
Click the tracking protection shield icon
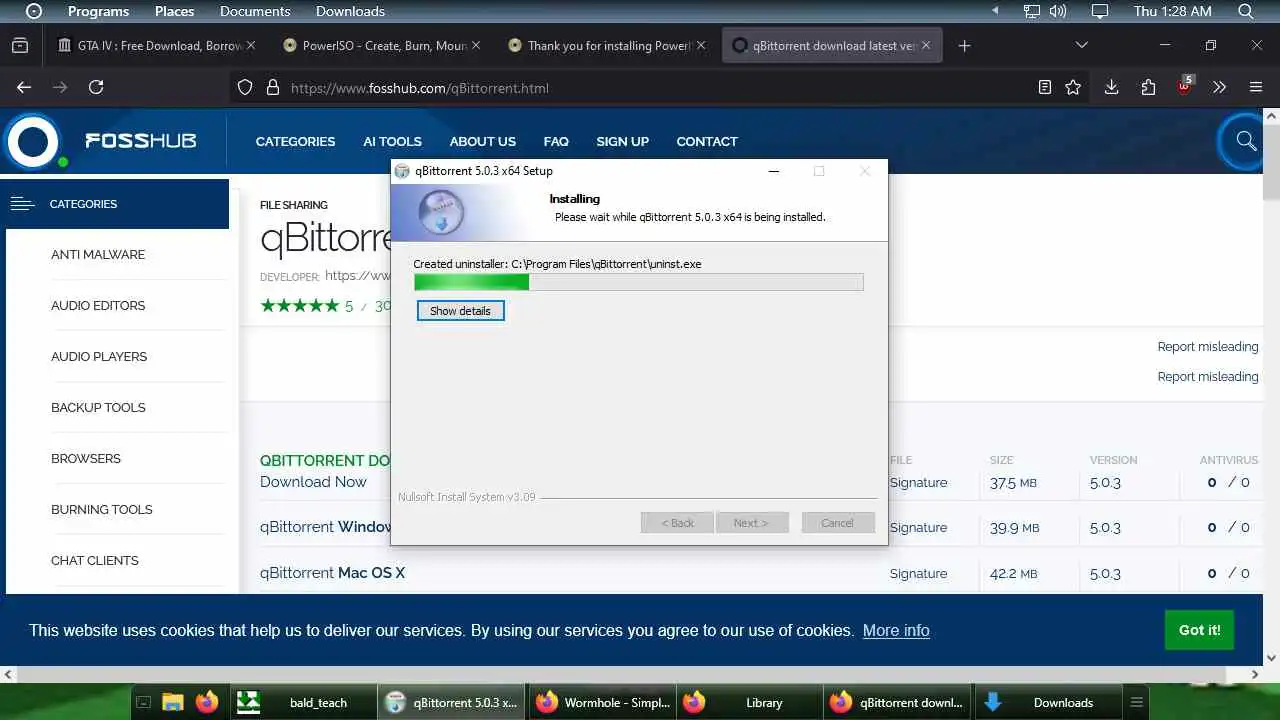[245, 87]
